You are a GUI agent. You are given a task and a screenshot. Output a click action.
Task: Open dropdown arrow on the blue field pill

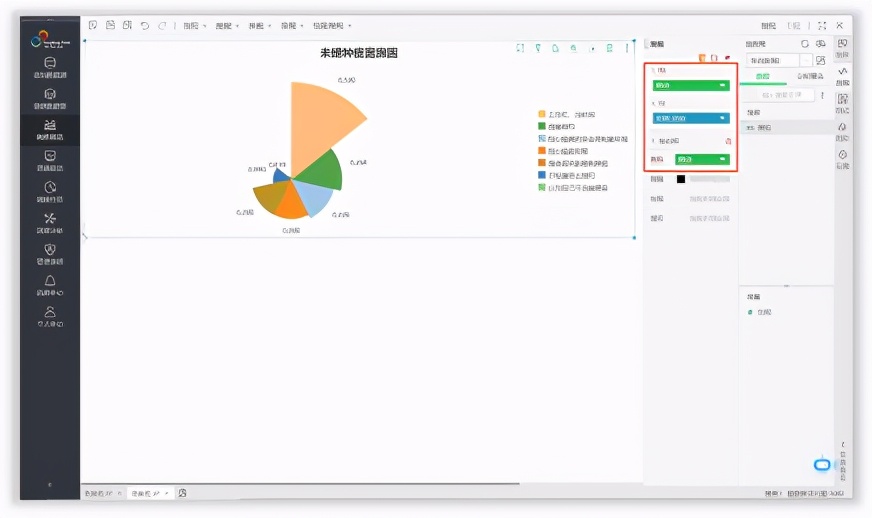[x=722, y=118]
